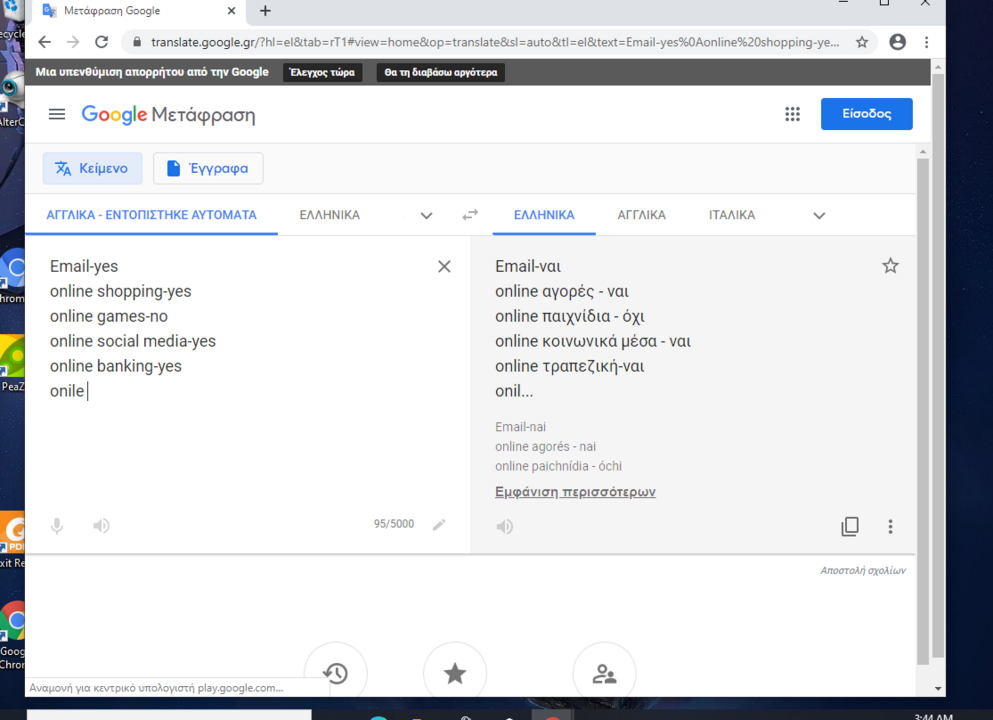
Task: Reload the browser page
Action: coord(101,42)
